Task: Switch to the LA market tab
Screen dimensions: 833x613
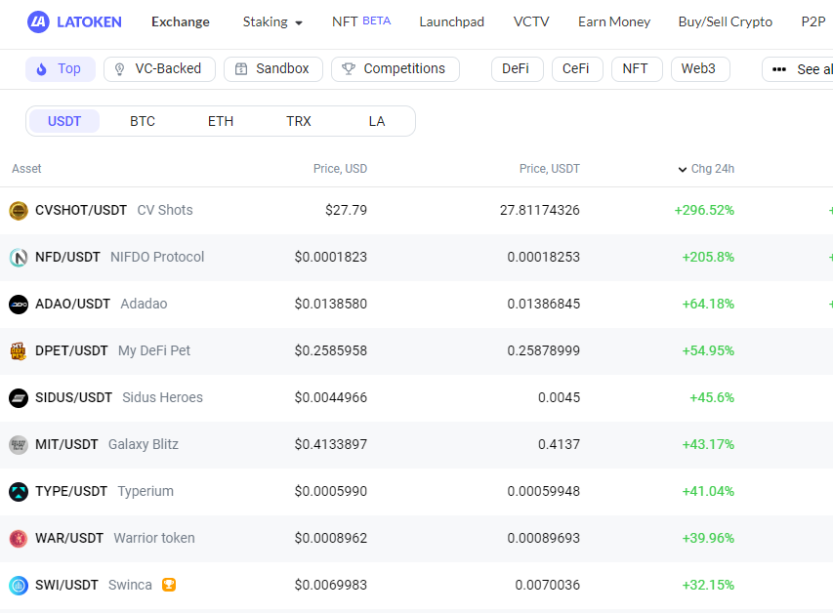Action: click(377, 121)
